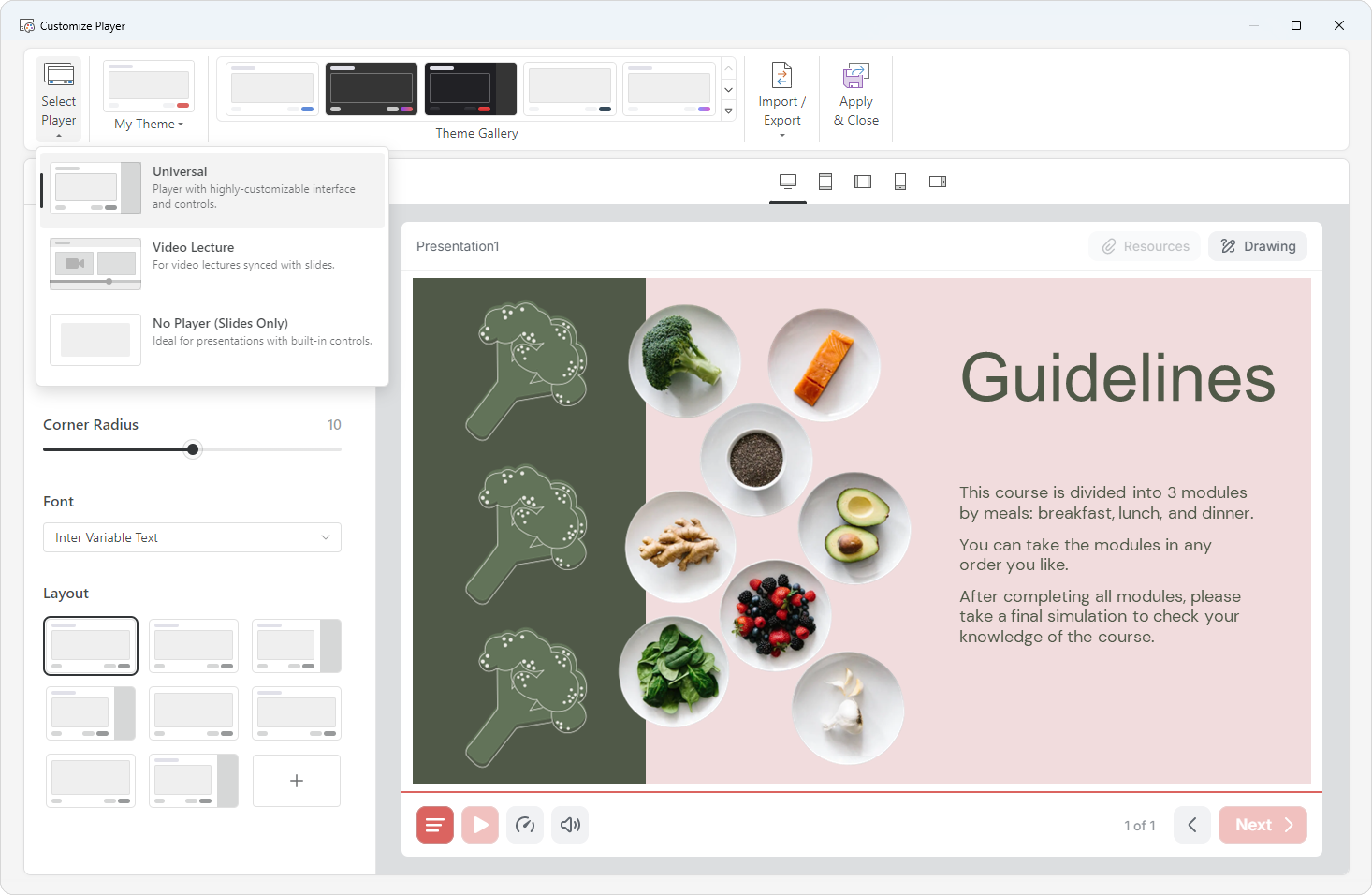Click the previous slide arrow button

click(x=1191, y=825)
